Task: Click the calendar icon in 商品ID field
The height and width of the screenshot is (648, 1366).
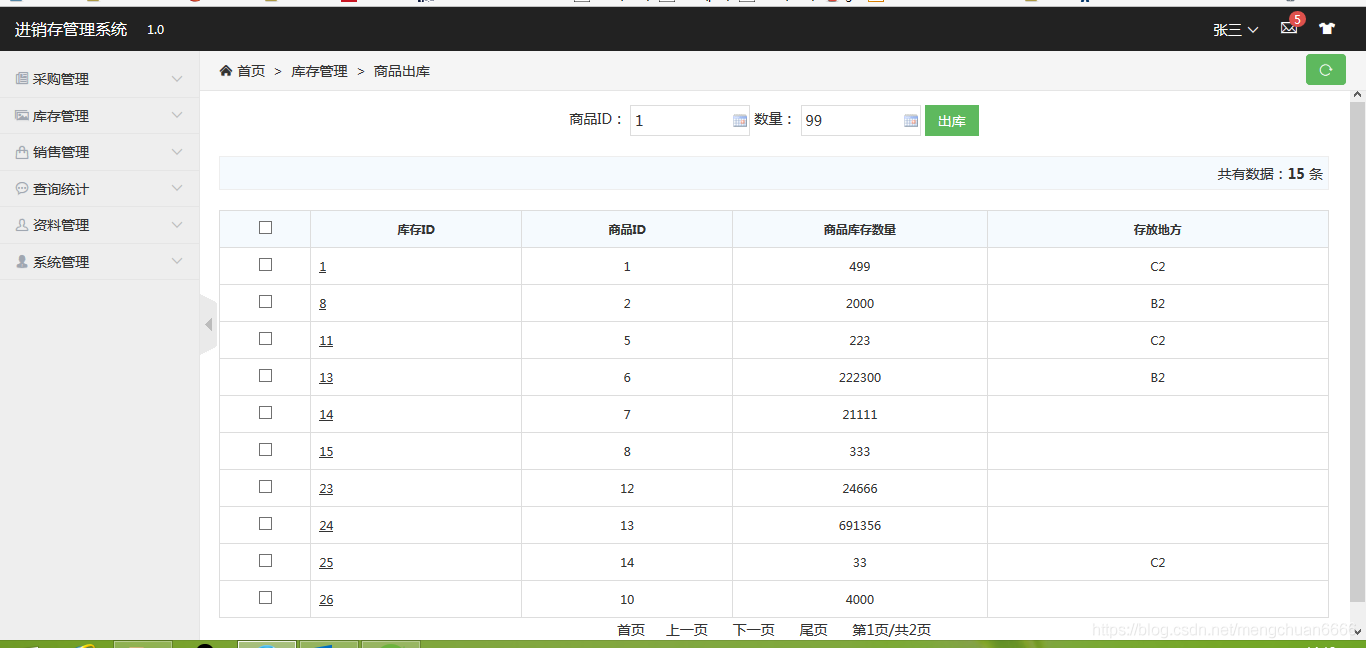Action: point(740,121)
